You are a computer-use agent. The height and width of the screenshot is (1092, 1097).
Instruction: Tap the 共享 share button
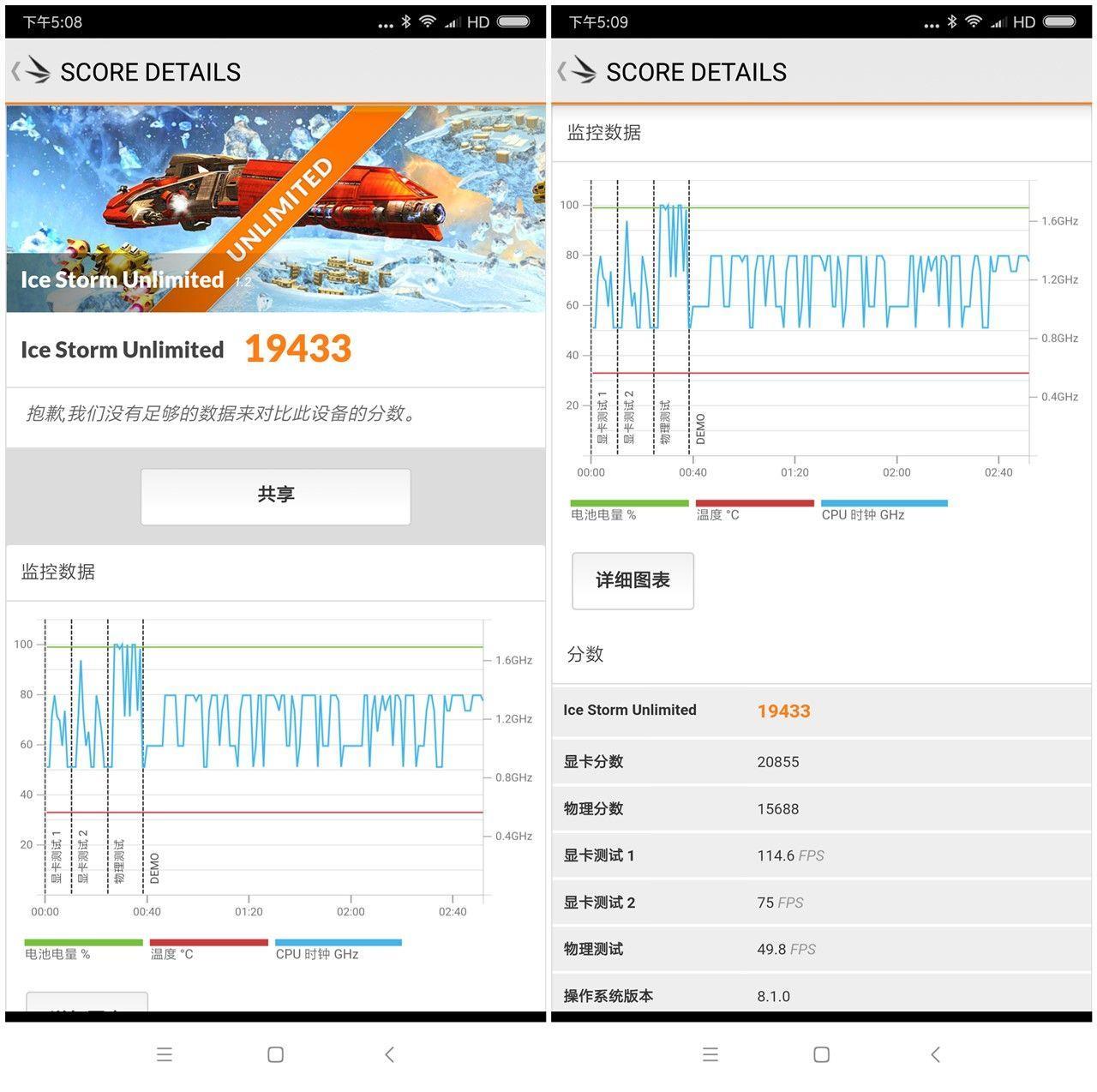(275, 496)
